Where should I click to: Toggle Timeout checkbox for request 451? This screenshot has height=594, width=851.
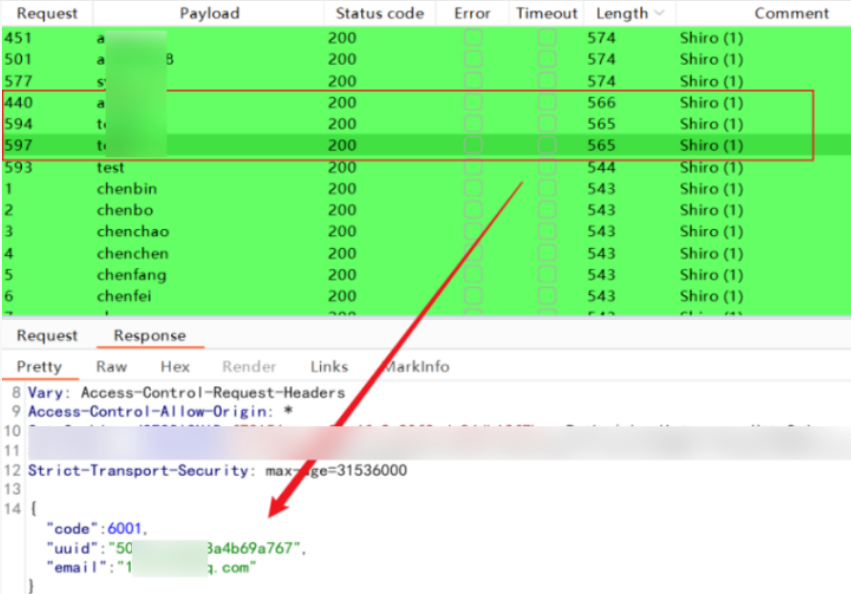coord(547,38)
